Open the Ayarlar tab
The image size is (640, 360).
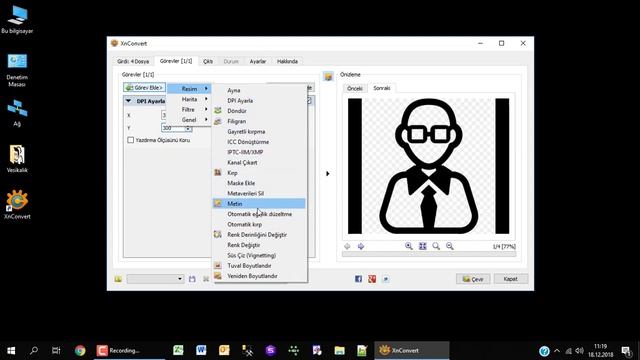258,61
